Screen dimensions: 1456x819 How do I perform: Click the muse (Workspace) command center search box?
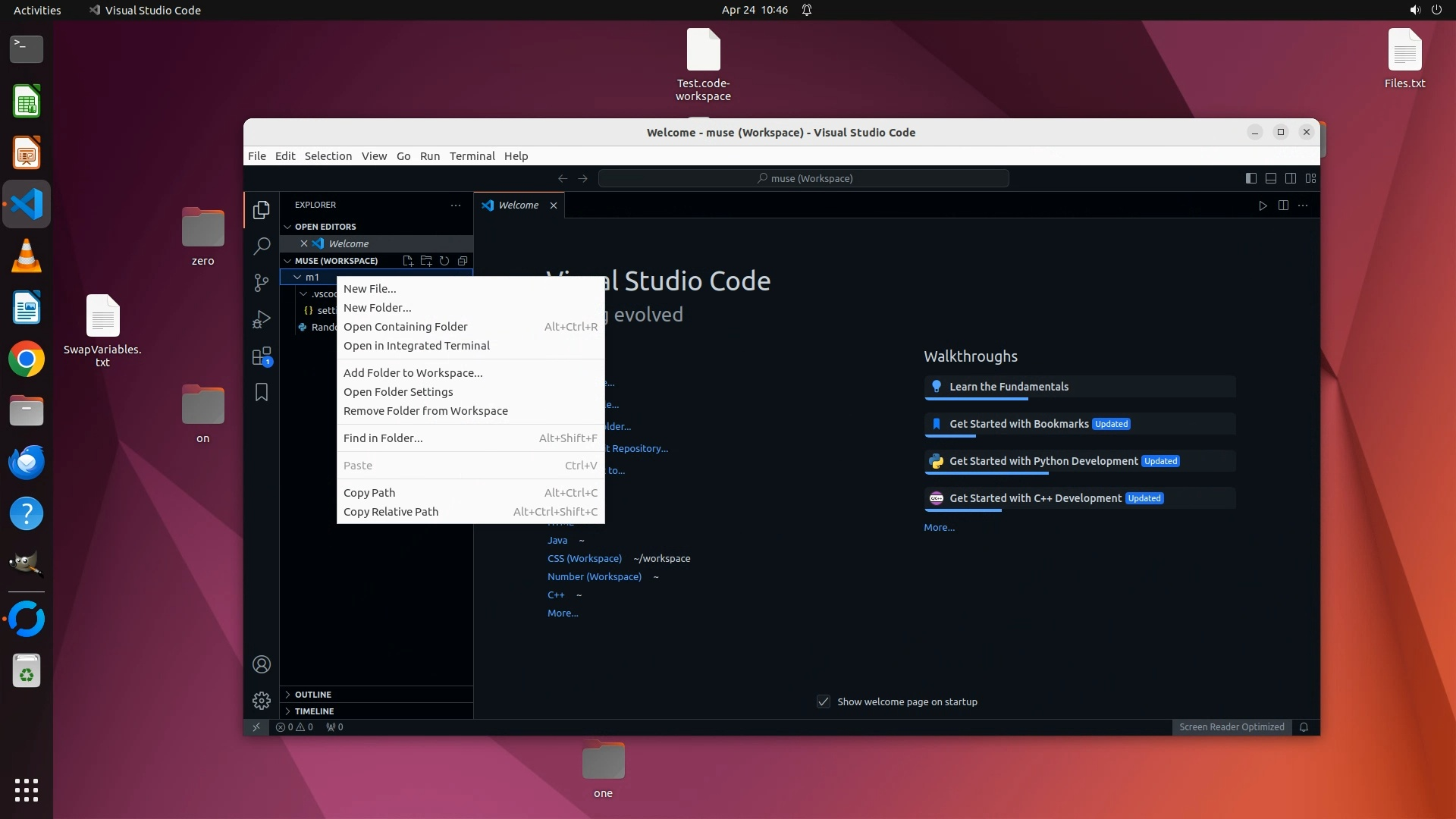(803, 178)
